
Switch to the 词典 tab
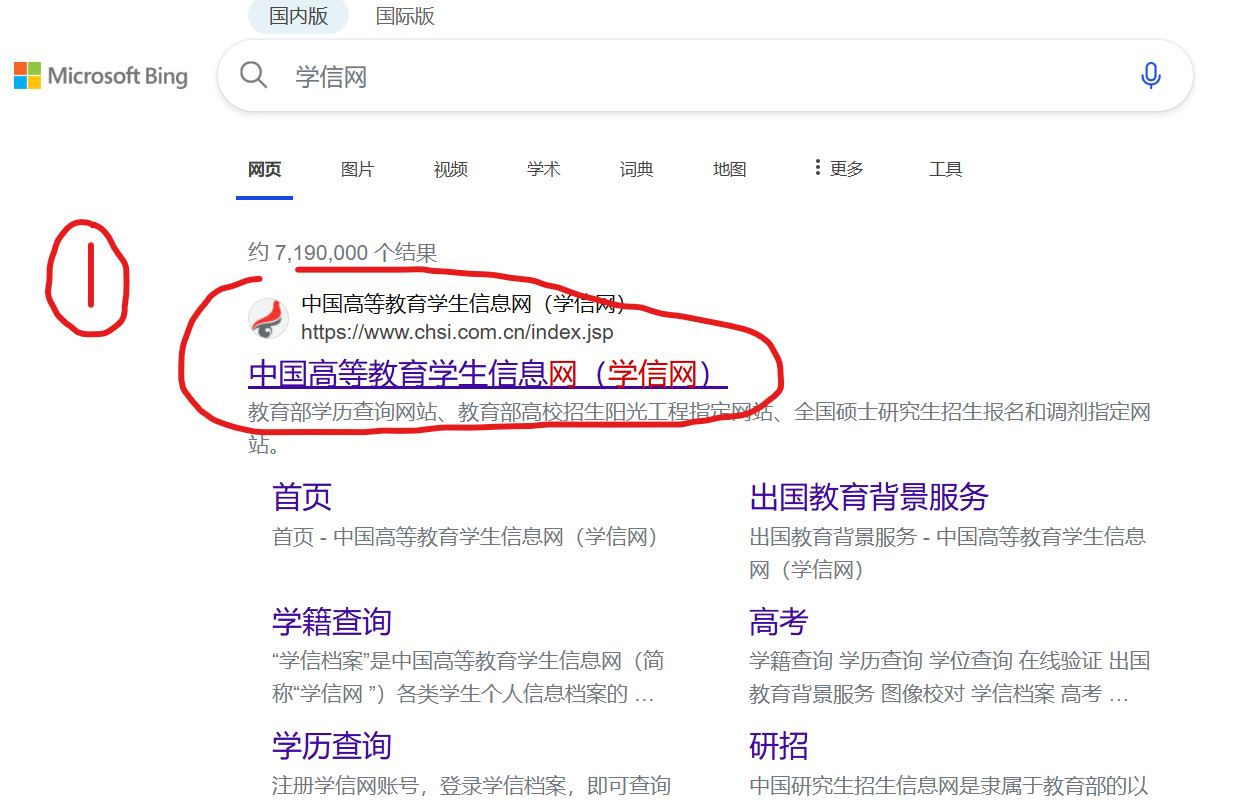[636, 169]
